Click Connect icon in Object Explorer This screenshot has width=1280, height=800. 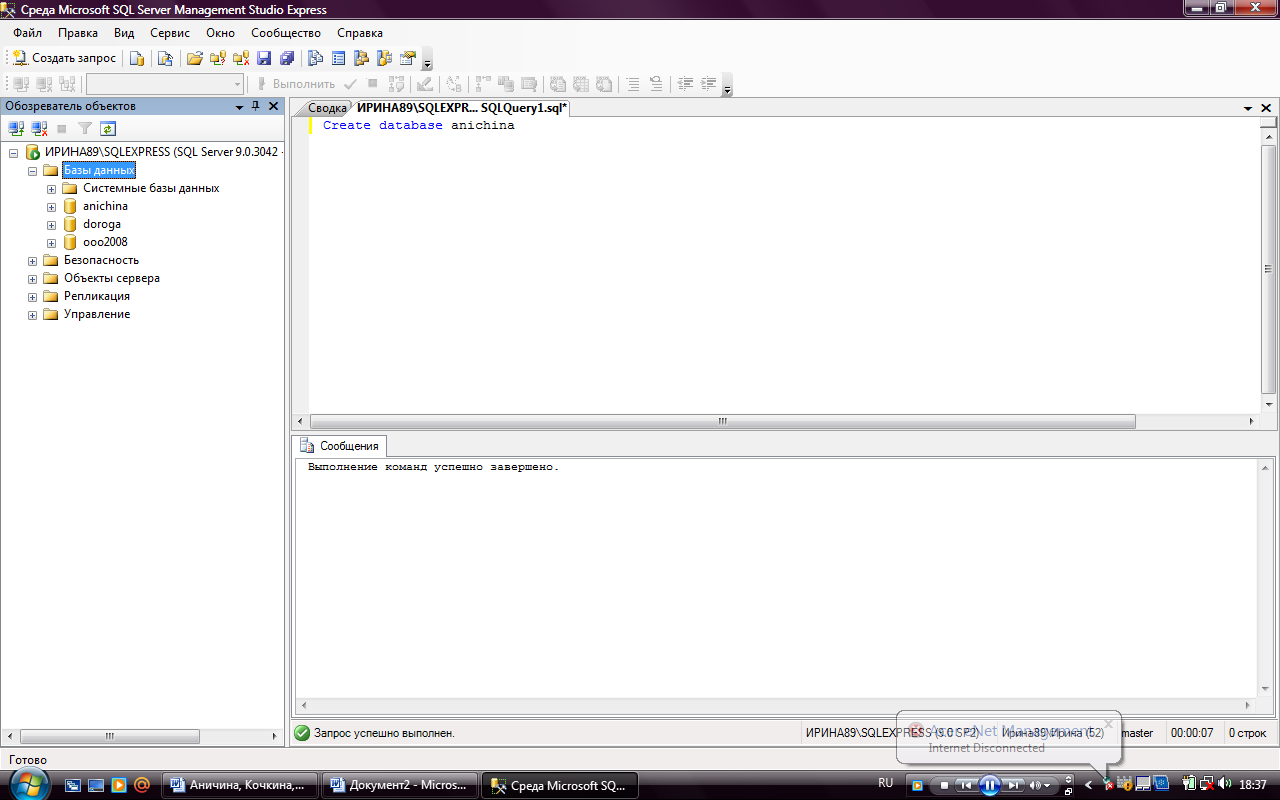click(x=16, y=128)
